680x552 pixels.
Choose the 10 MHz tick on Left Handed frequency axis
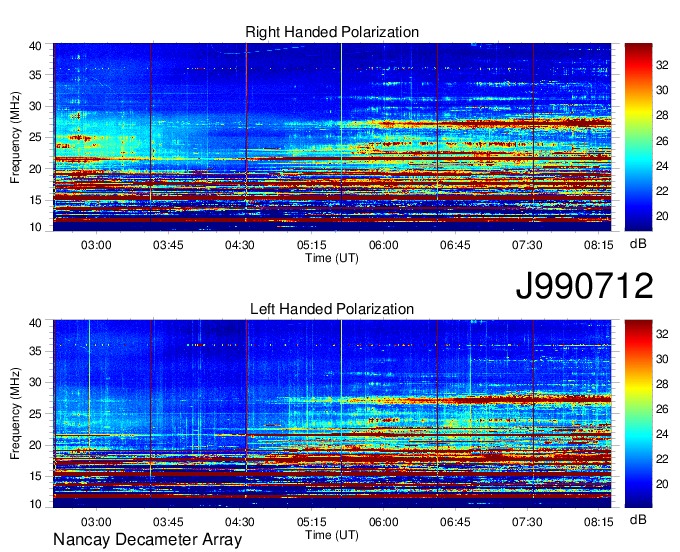[35, 504]
